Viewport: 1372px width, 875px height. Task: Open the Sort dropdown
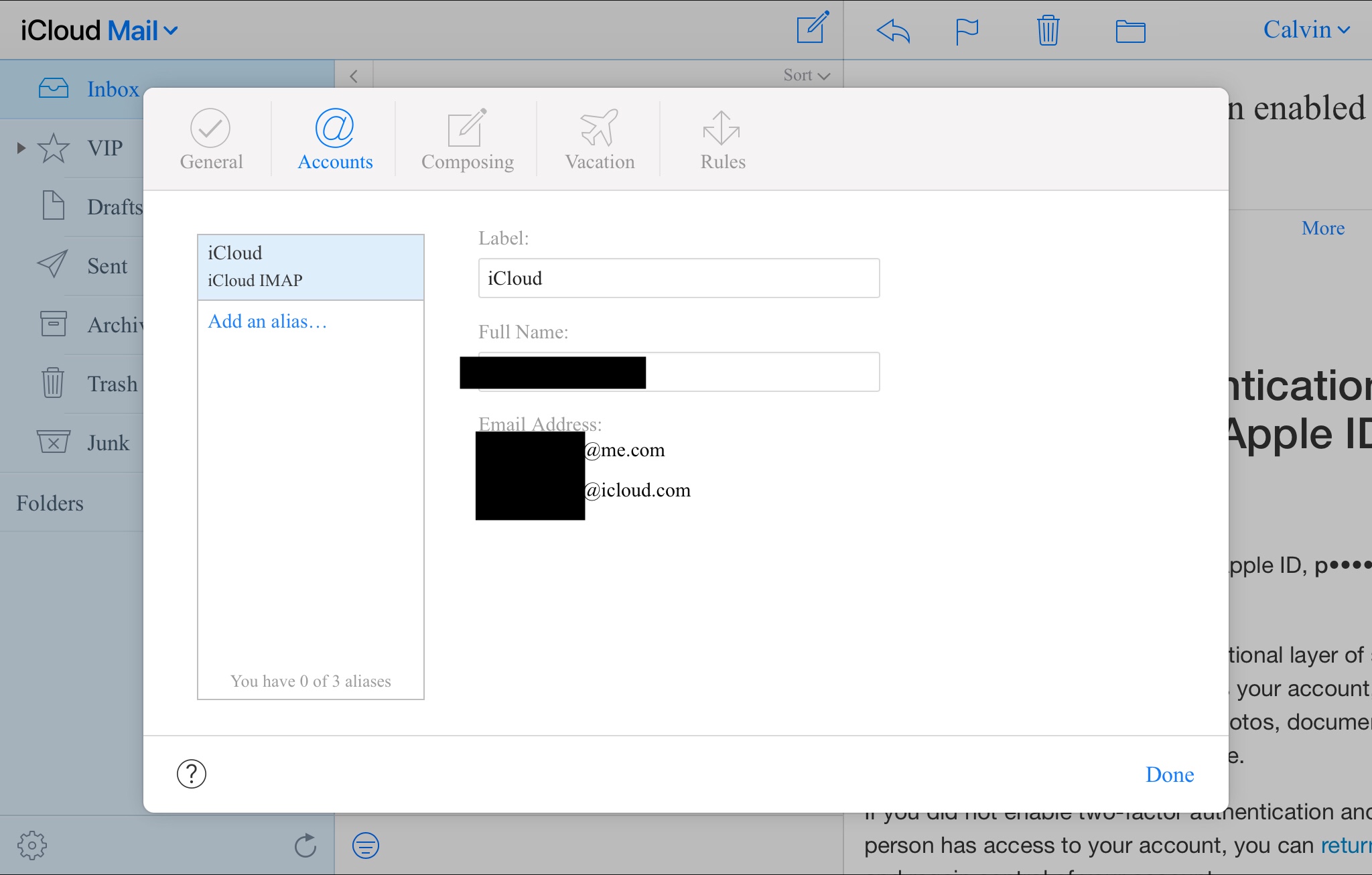(x=806, y=75)
